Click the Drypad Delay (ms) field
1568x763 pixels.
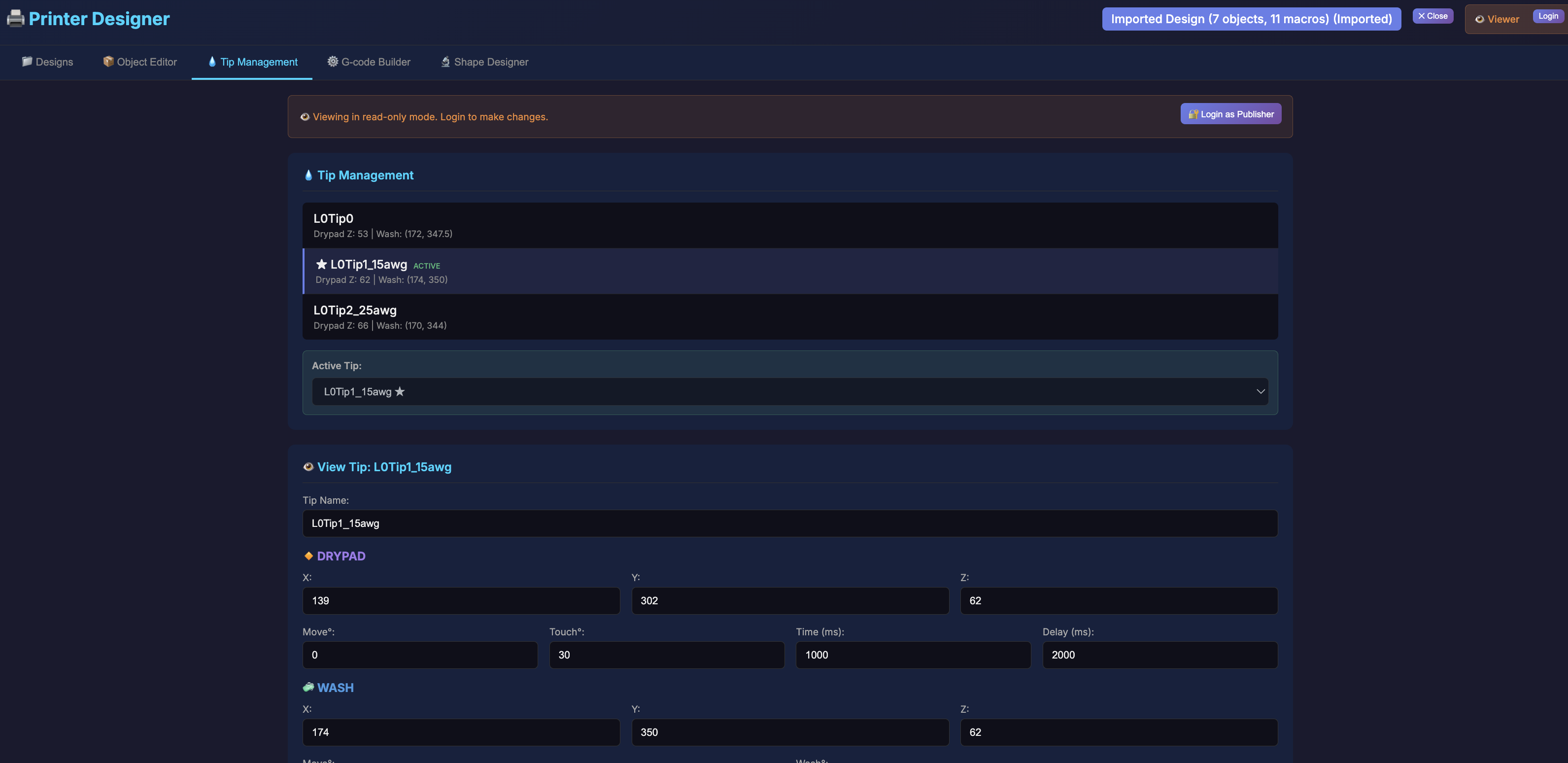point(1159,655)
